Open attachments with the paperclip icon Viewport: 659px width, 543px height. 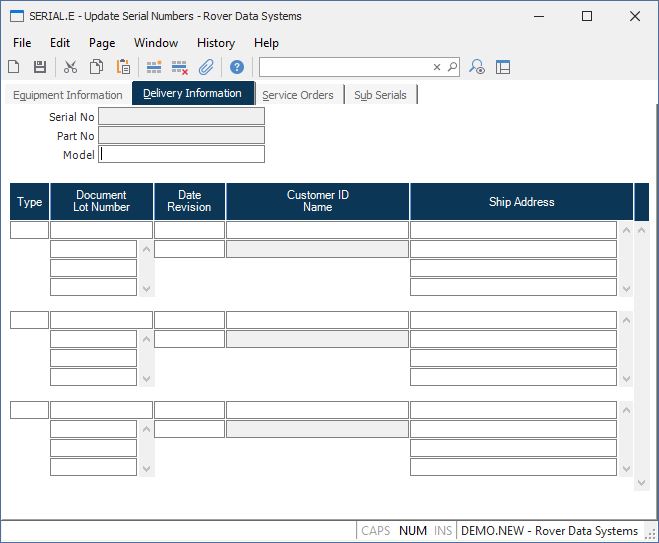207,67
